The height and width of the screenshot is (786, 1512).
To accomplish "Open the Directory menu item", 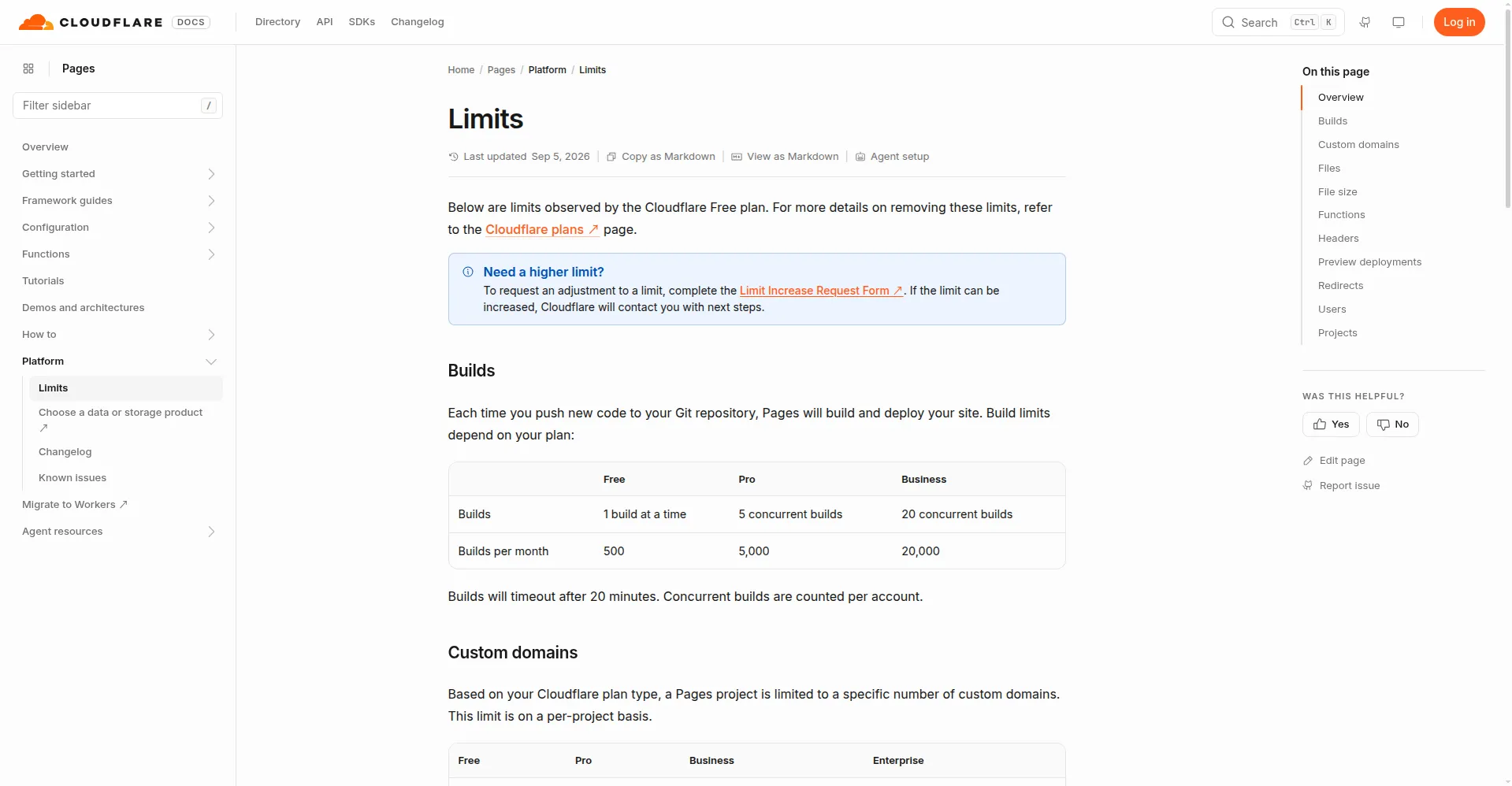I will 277,22.
